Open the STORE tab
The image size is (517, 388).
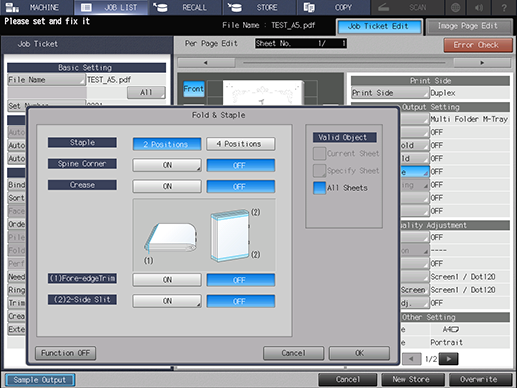coord(259,7)
